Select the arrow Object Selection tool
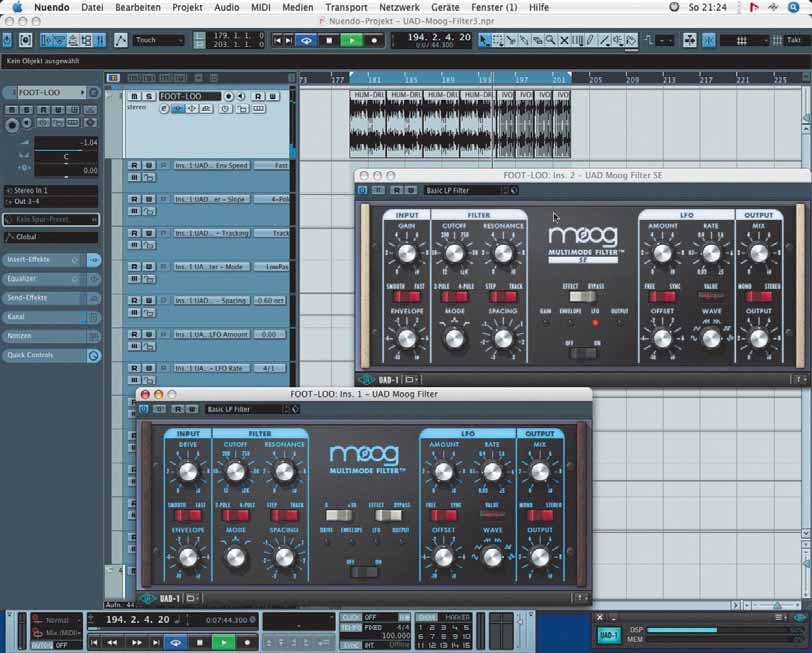Viewport: 812px width, 653px height. coord(484,40)
